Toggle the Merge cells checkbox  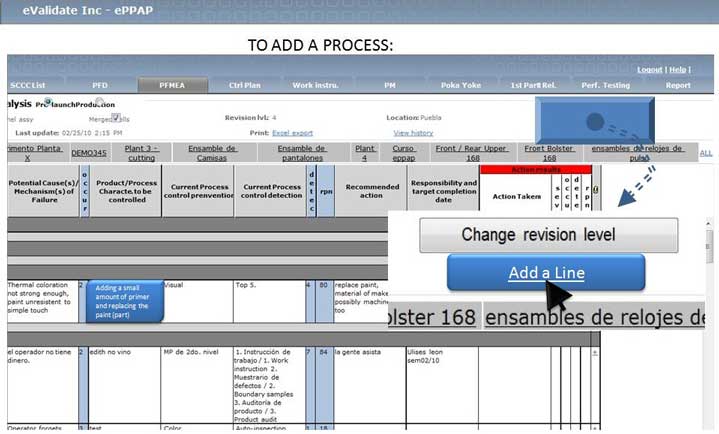coord(116,118)
